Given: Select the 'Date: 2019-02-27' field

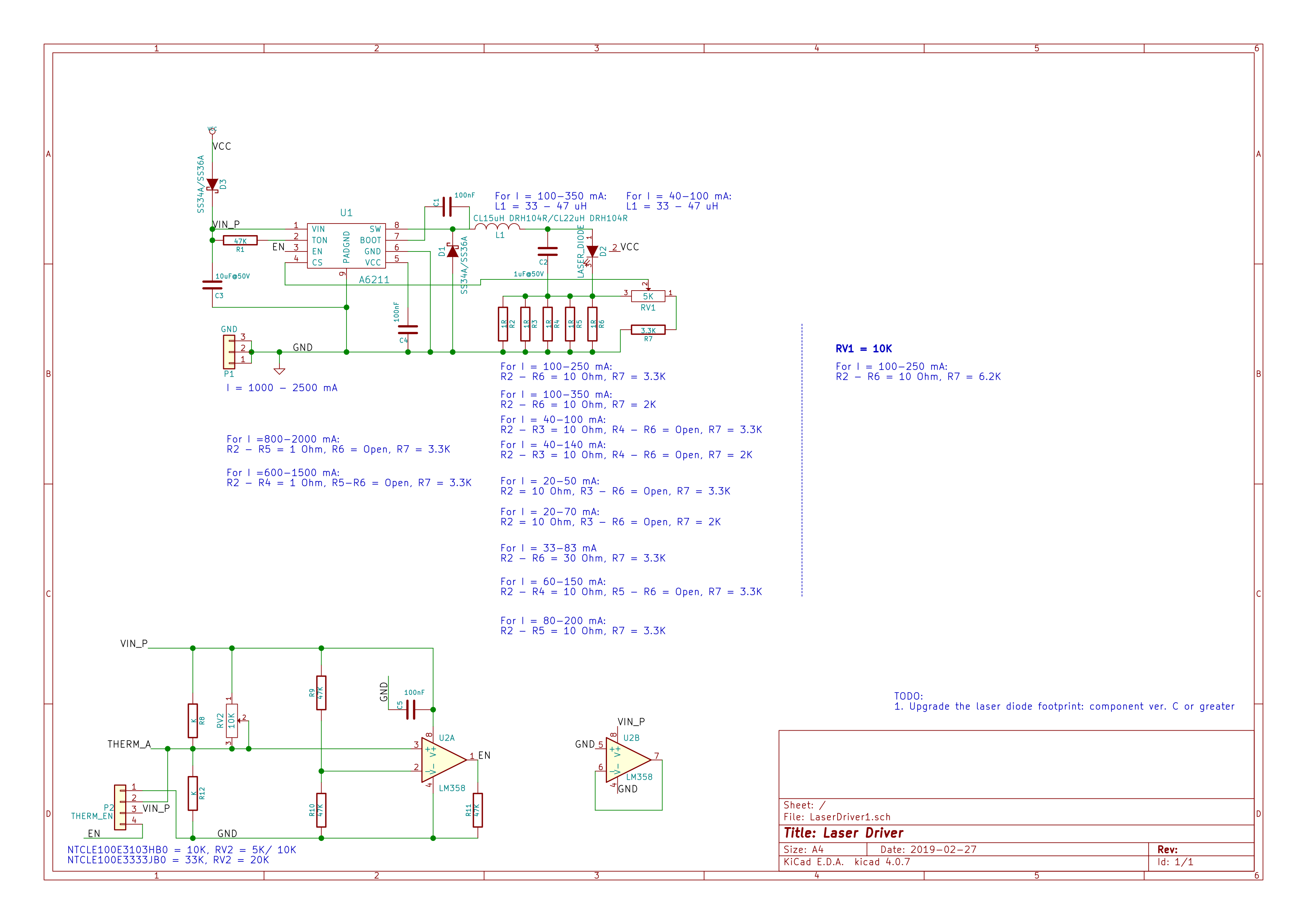Looking at the screenshot, I should [928, 849].
